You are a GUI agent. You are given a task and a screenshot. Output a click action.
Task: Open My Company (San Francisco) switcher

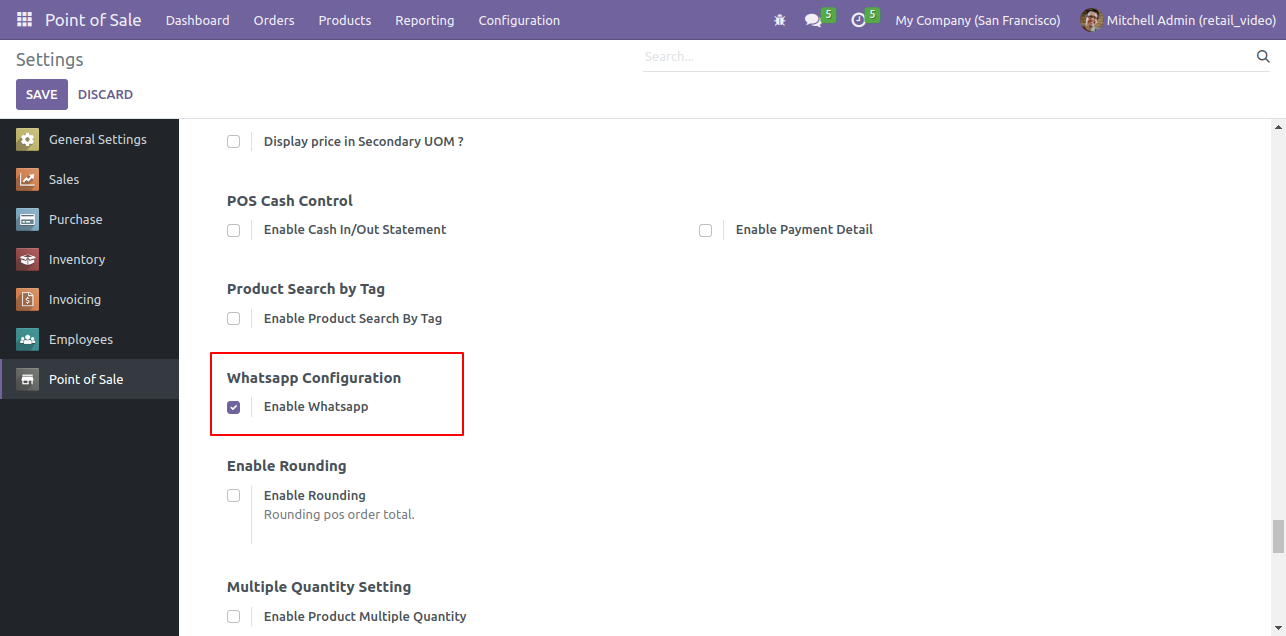(977, 20)
